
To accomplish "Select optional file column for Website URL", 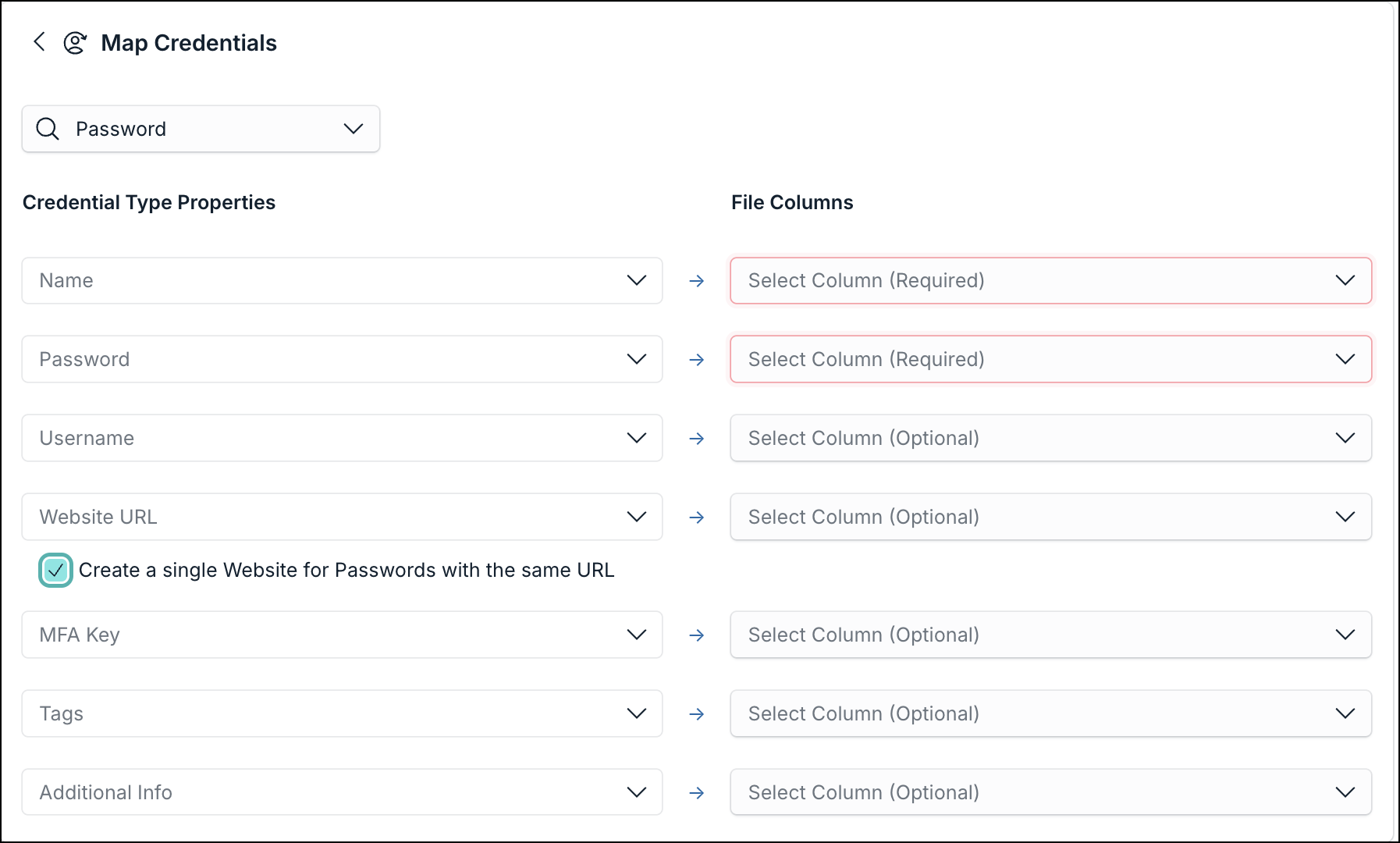I will (1050, 517).
